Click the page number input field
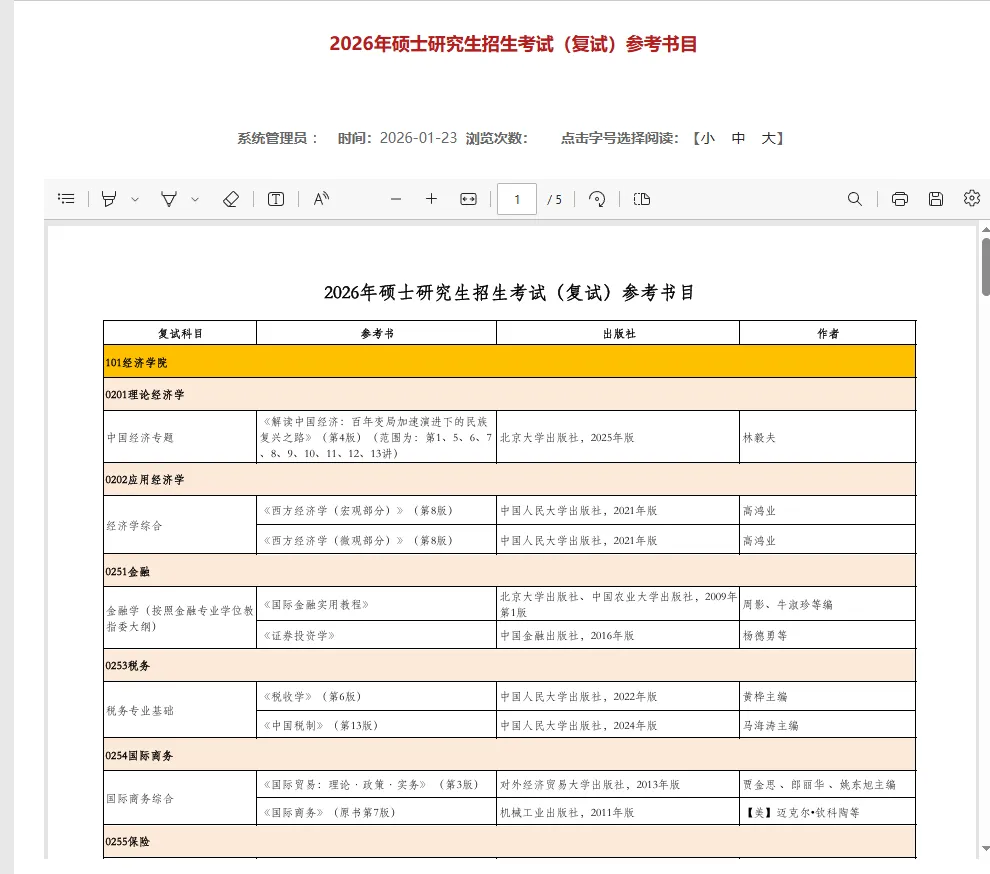The width and height of the screenshot is (990, 874). 517,200
